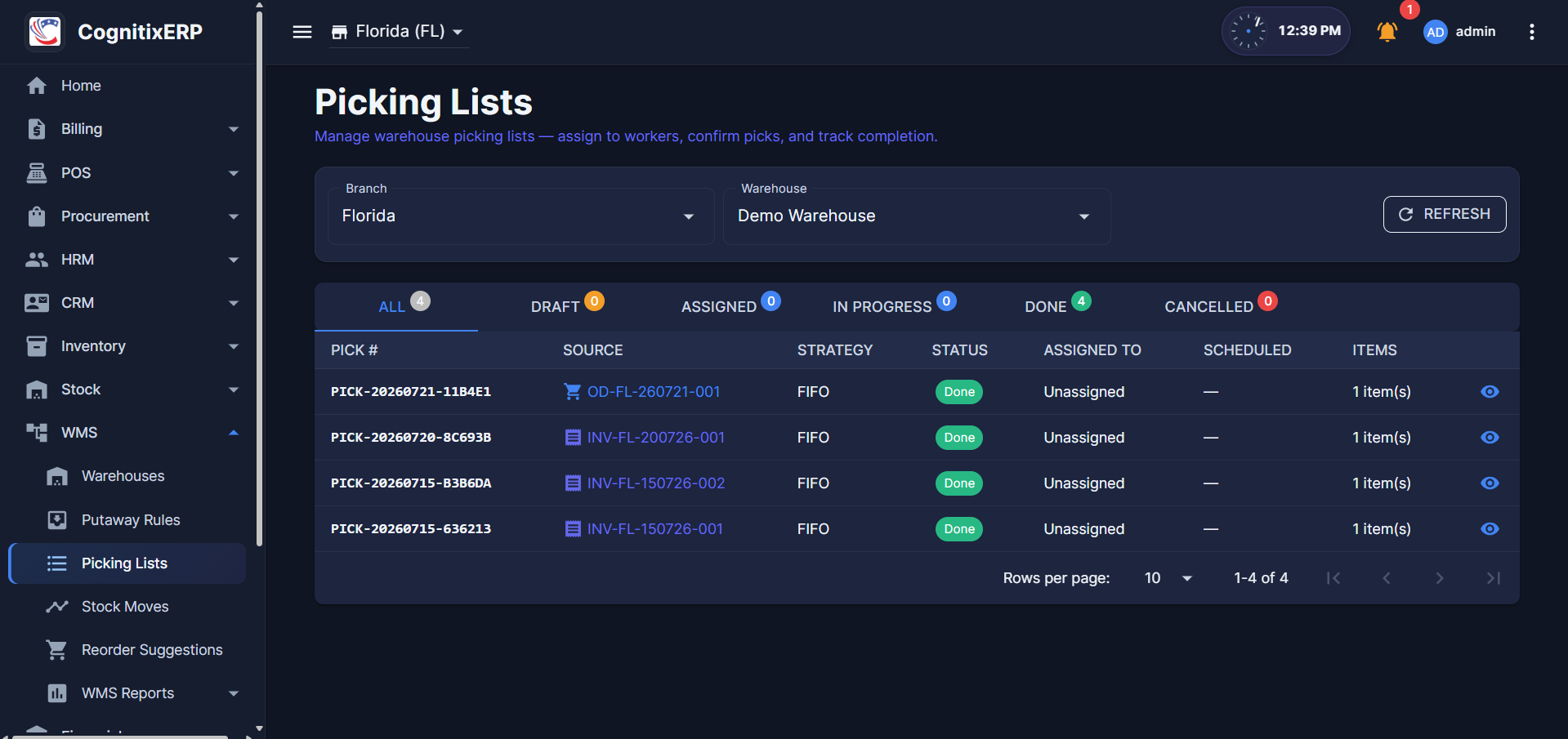
Task: Click the Billing invoice icon
Action: 37,129
